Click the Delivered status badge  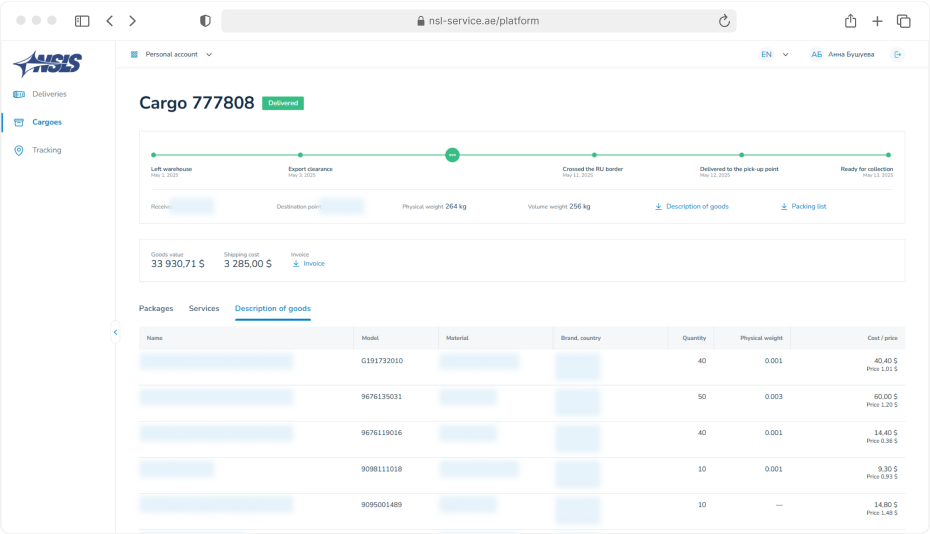tap(283, 103)
